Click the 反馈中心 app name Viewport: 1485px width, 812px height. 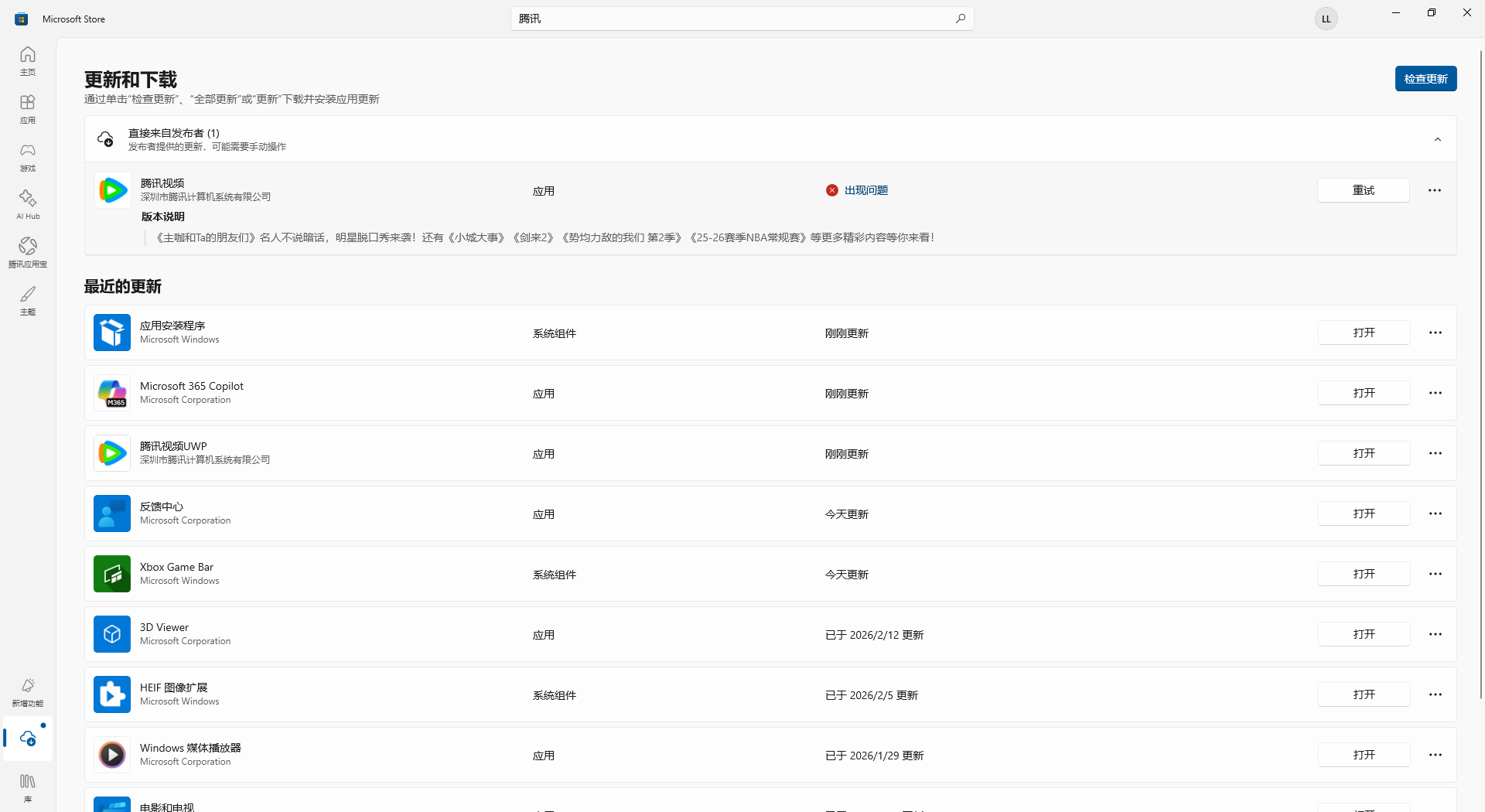click(162, 507)
